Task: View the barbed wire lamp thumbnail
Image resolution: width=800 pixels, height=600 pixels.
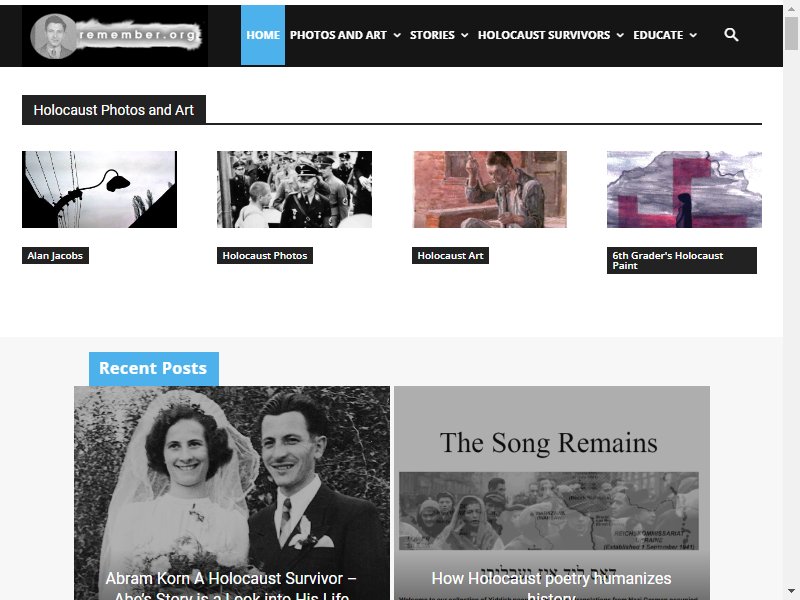Action: pos(99,189)
